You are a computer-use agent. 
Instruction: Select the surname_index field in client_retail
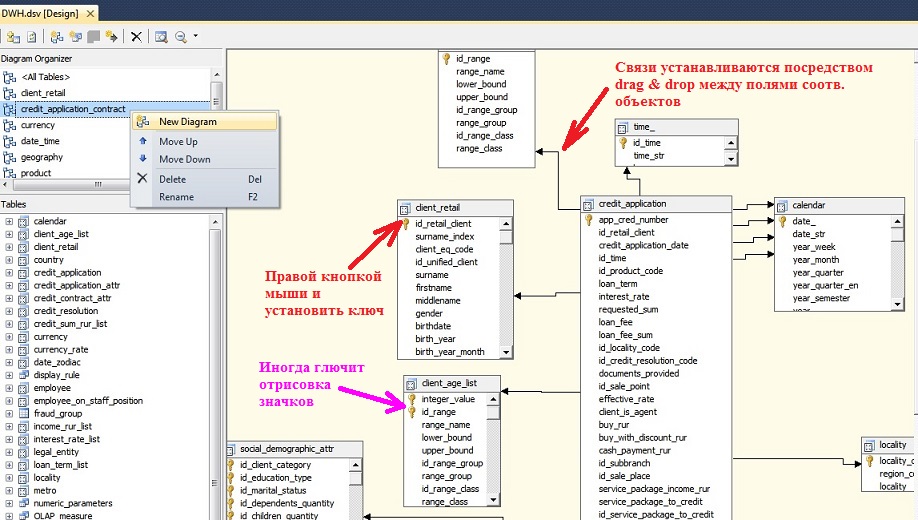point(445,237)
